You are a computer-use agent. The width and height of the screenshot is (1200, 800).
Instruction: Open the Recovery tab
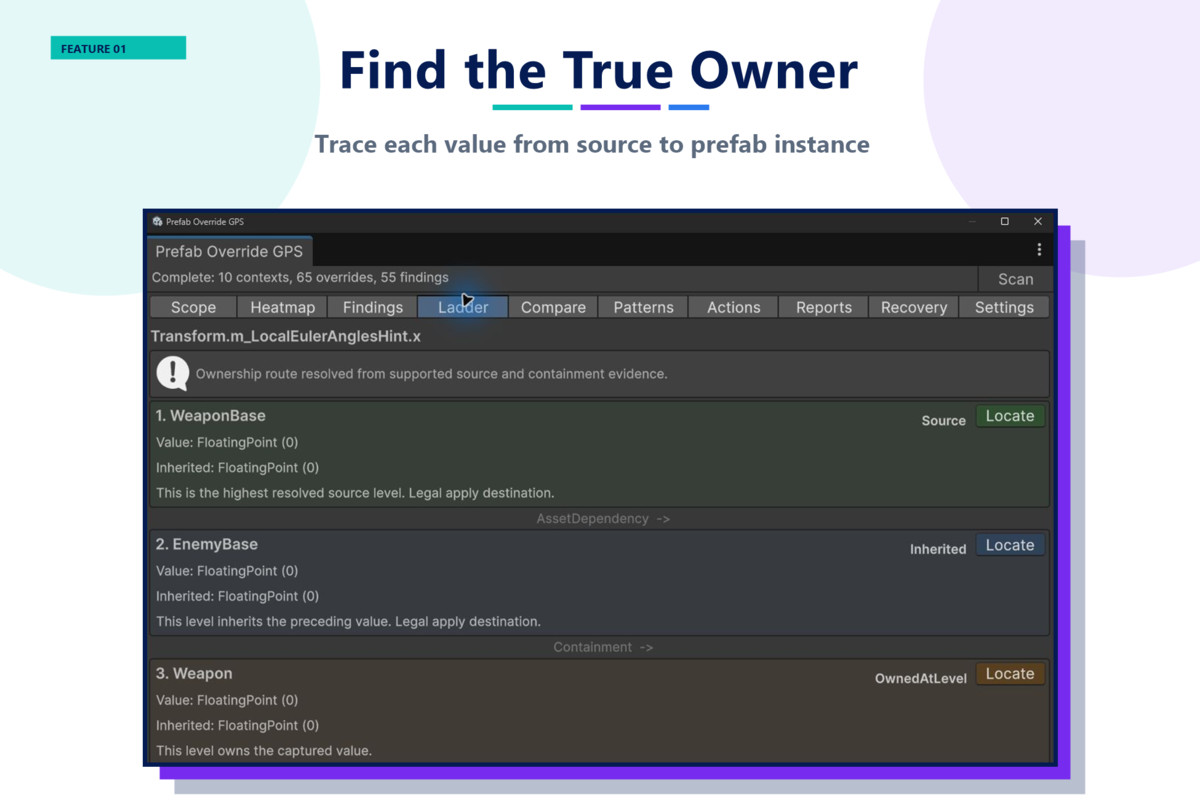913,307
